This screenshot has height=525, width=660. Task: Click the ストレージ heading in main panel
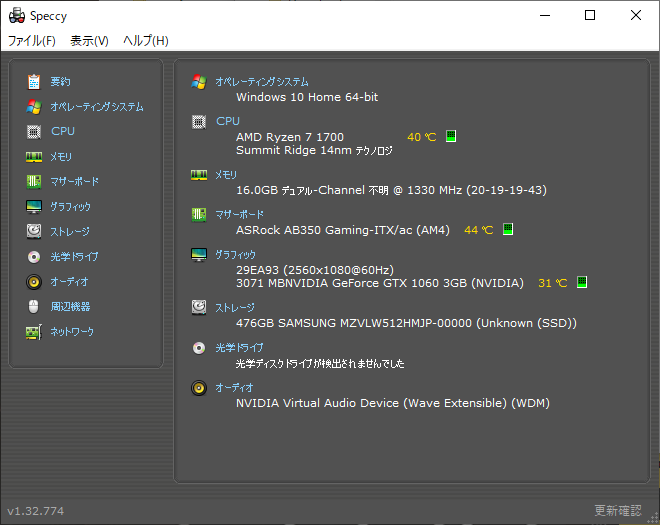[x=236, y=308]
